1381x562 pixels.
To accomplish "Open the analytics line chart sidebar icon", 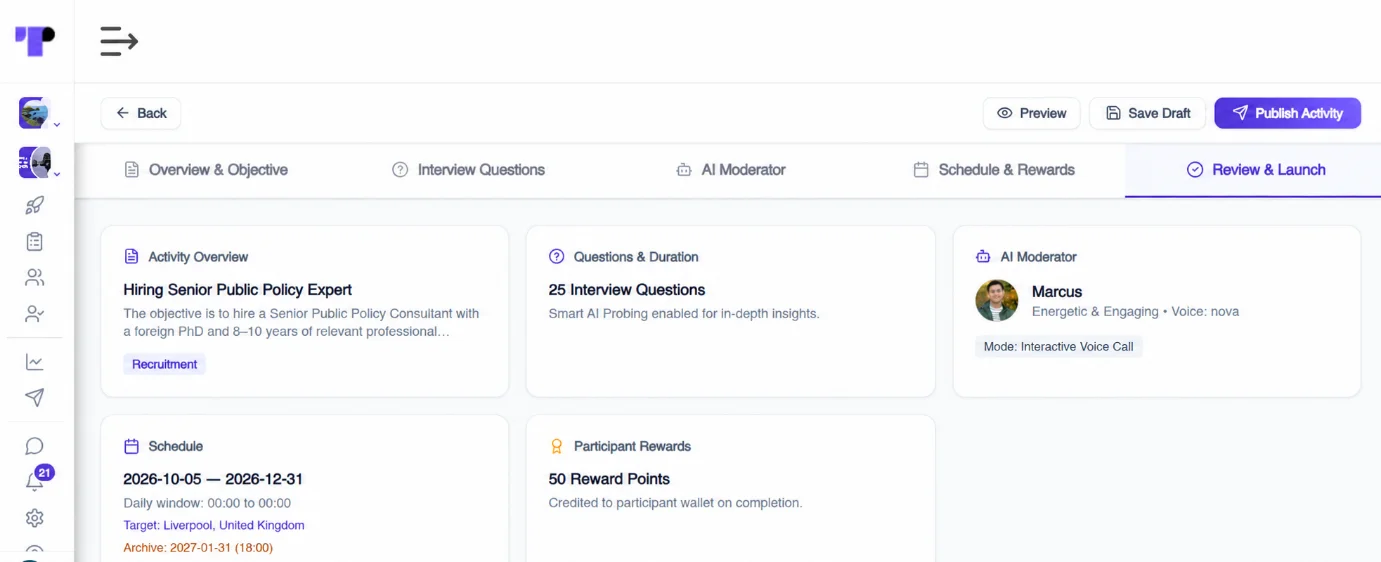I will click(35, 362).
